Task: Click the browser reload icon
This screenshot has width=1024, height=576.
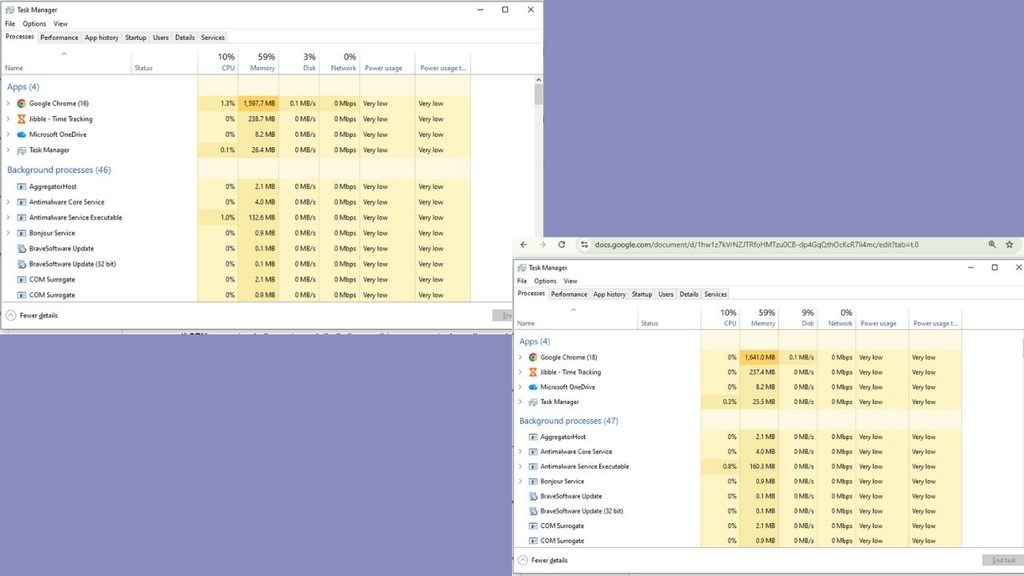Action: (x=562, y=244)
